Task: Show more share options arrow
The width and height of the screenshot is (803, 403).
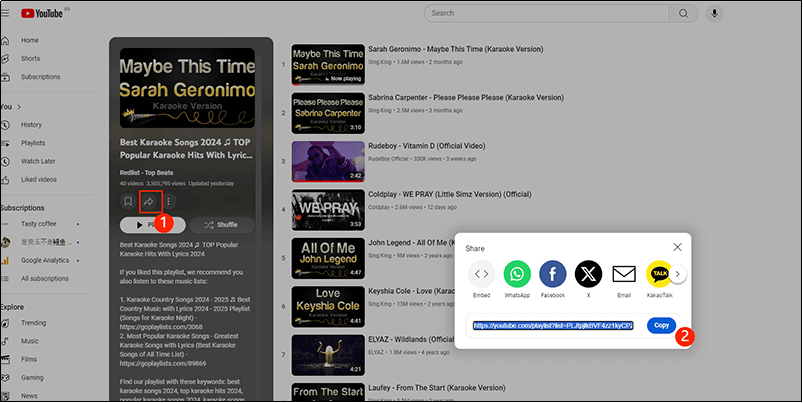Action: click(x=678, y=274)
